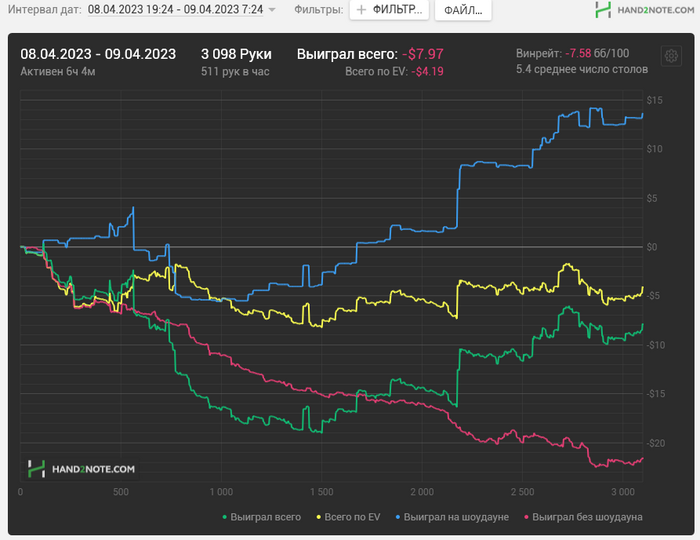Click the 511 рук в час text
Image resolution: width=700 pixels, height=540 pixels.
click(235, 71)
